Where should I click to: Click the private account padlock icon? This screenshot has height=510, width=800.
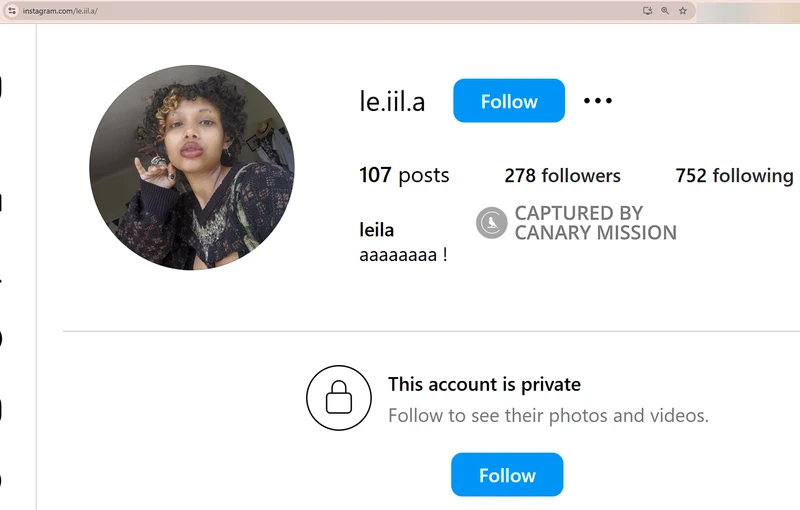[x=340, y=398]
